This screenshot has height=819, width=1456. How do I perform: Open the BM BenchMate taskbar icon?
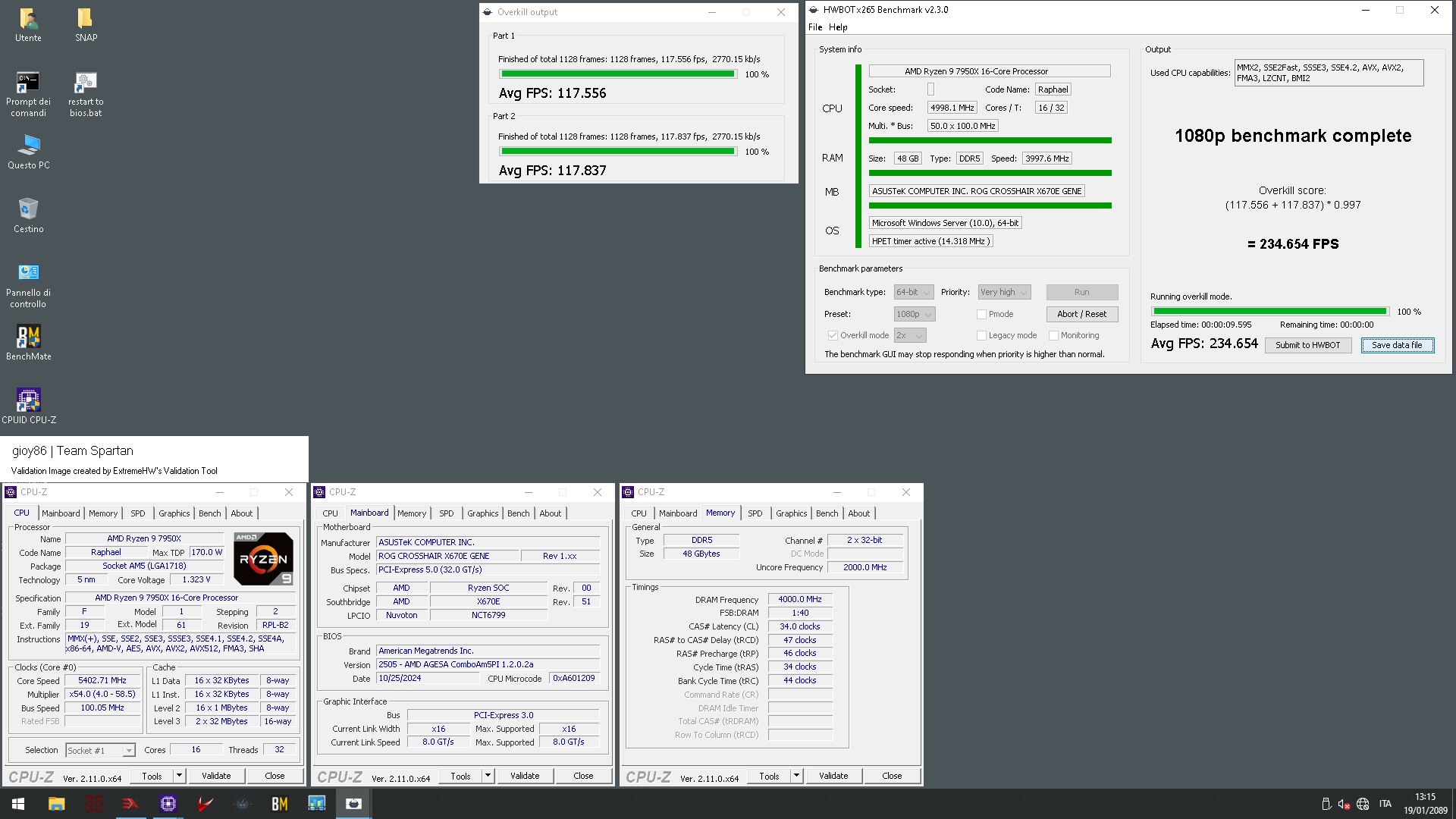[x=280, y=804]
